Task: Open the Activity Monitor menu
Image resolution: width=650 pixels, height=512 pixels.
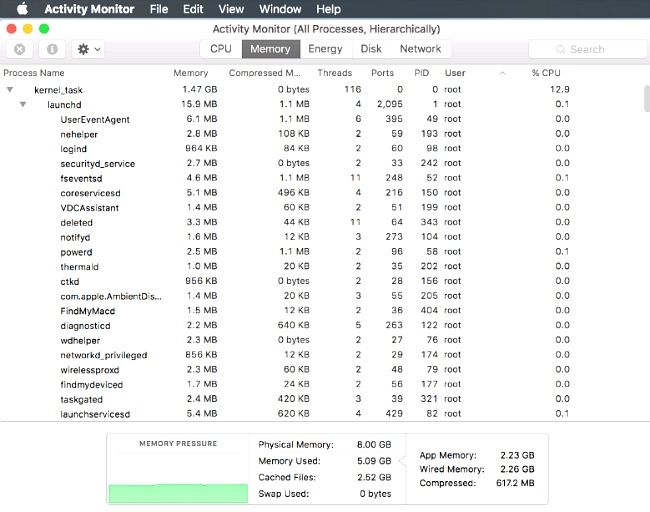Action: (x=89, y=9)
